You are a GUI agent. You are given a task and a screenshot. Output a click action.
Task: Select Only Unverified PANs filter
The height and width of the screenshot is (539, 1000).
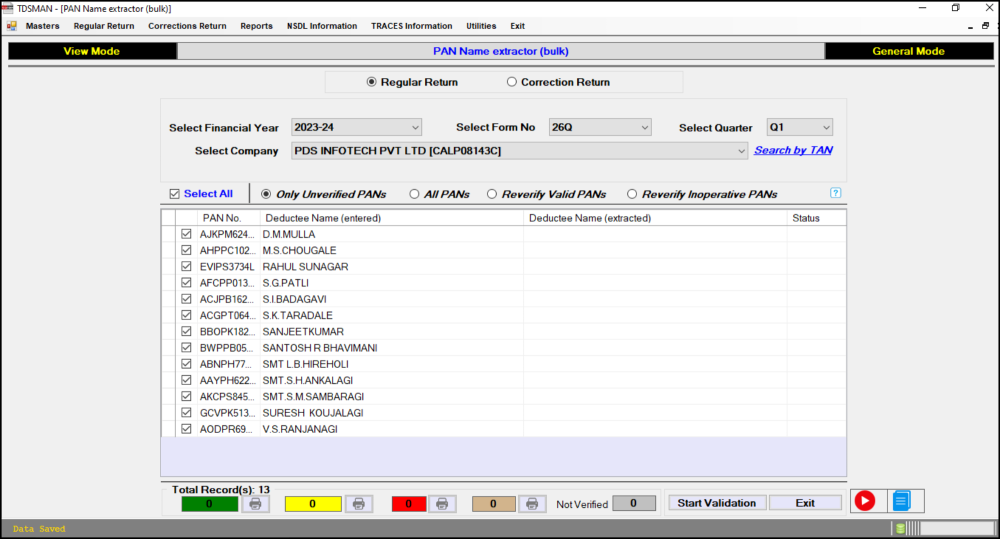pyautogui.click(x=266, y=194)
